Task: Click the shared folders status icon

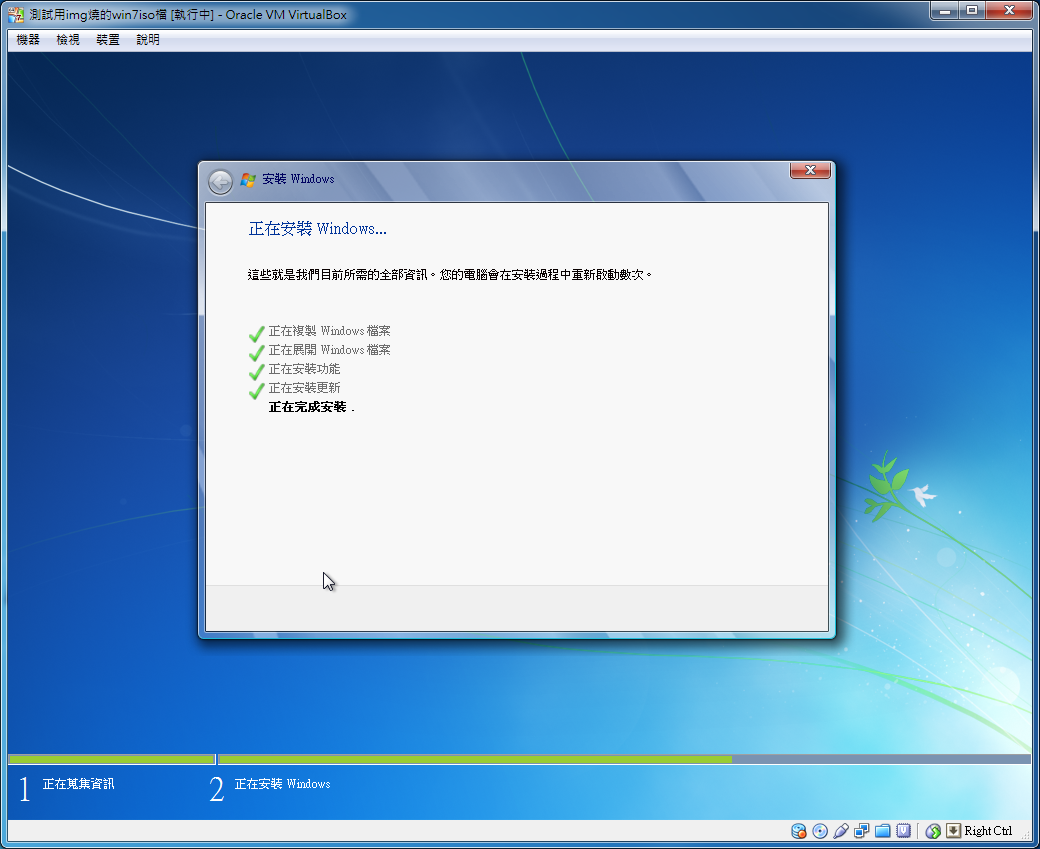Action: coord(882,830)
